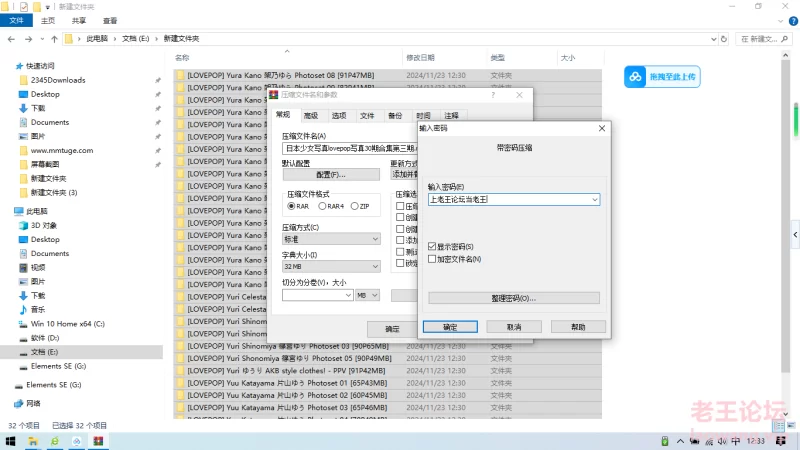The width and height of the screenshot is (800, 450).
Task: Open the Explorer help icon
Action: (x=793, y=21)
